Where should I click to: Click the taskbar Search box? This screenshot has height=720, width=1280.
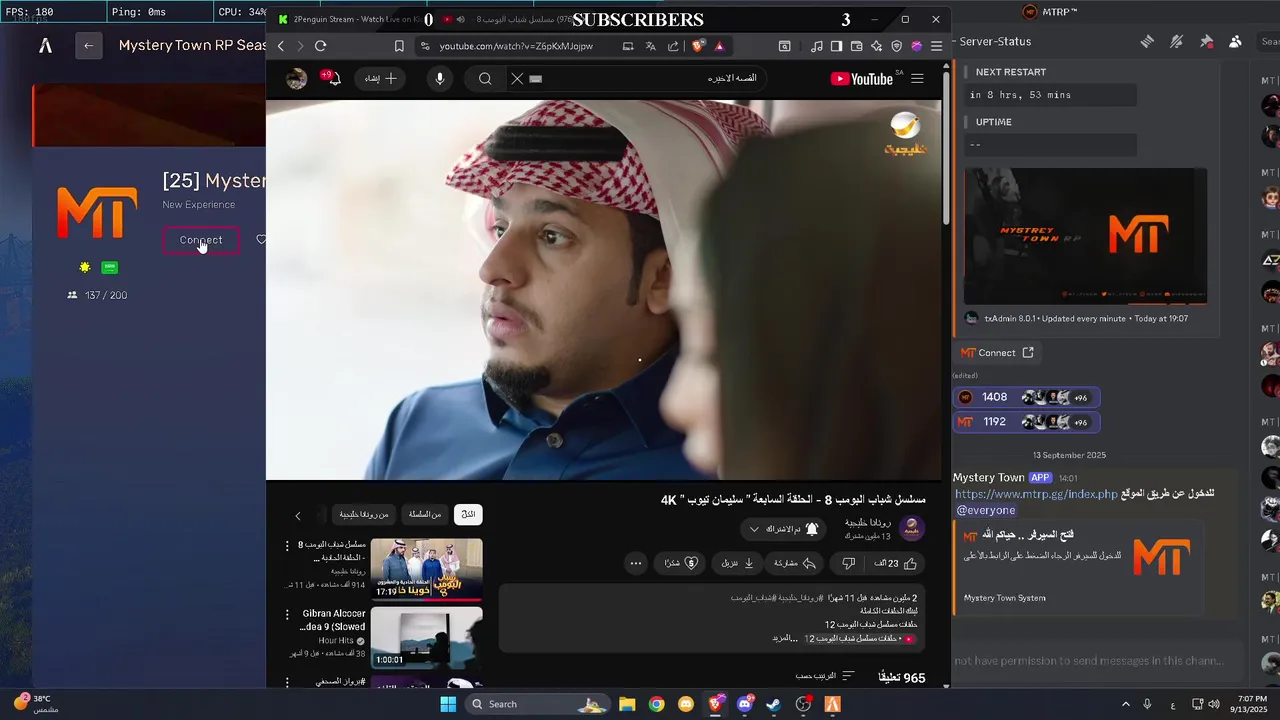tap(539, 704)
